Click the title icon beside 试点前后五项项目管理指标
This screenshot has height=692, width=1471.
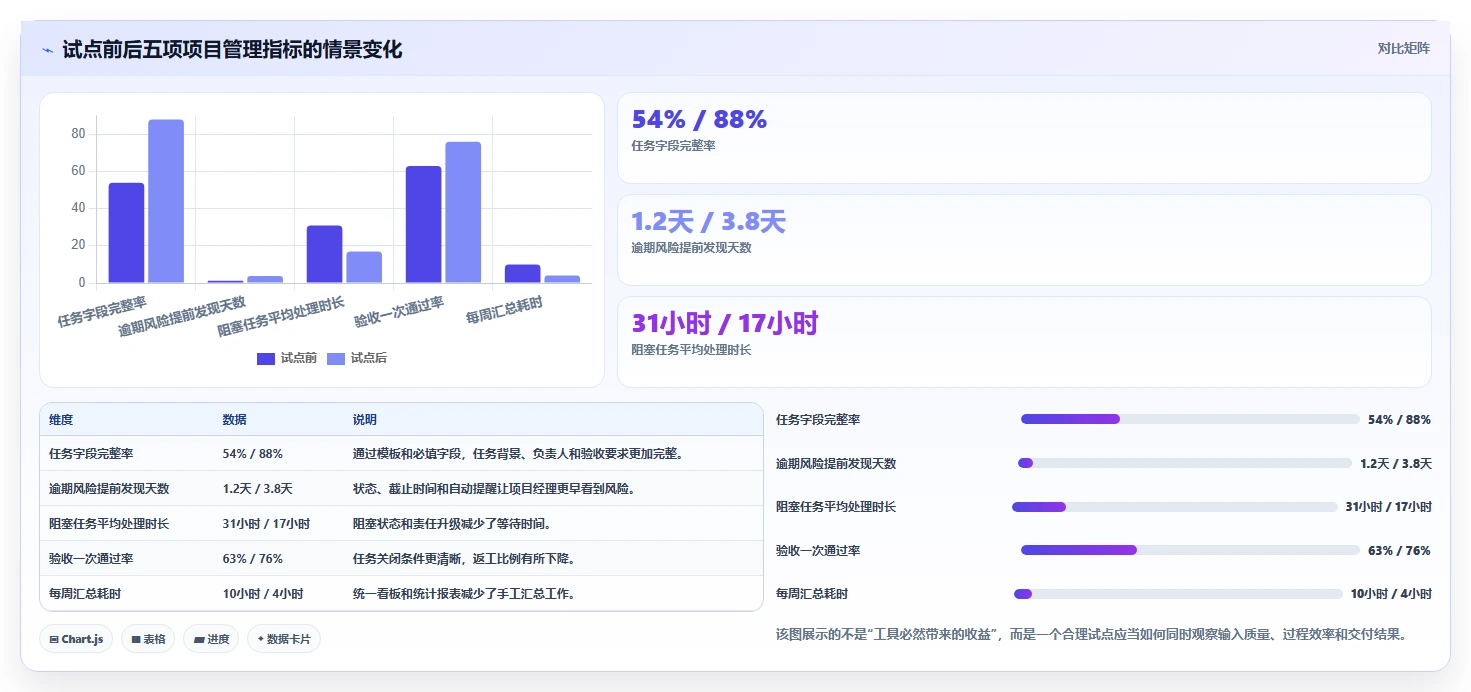click(48, 50)
